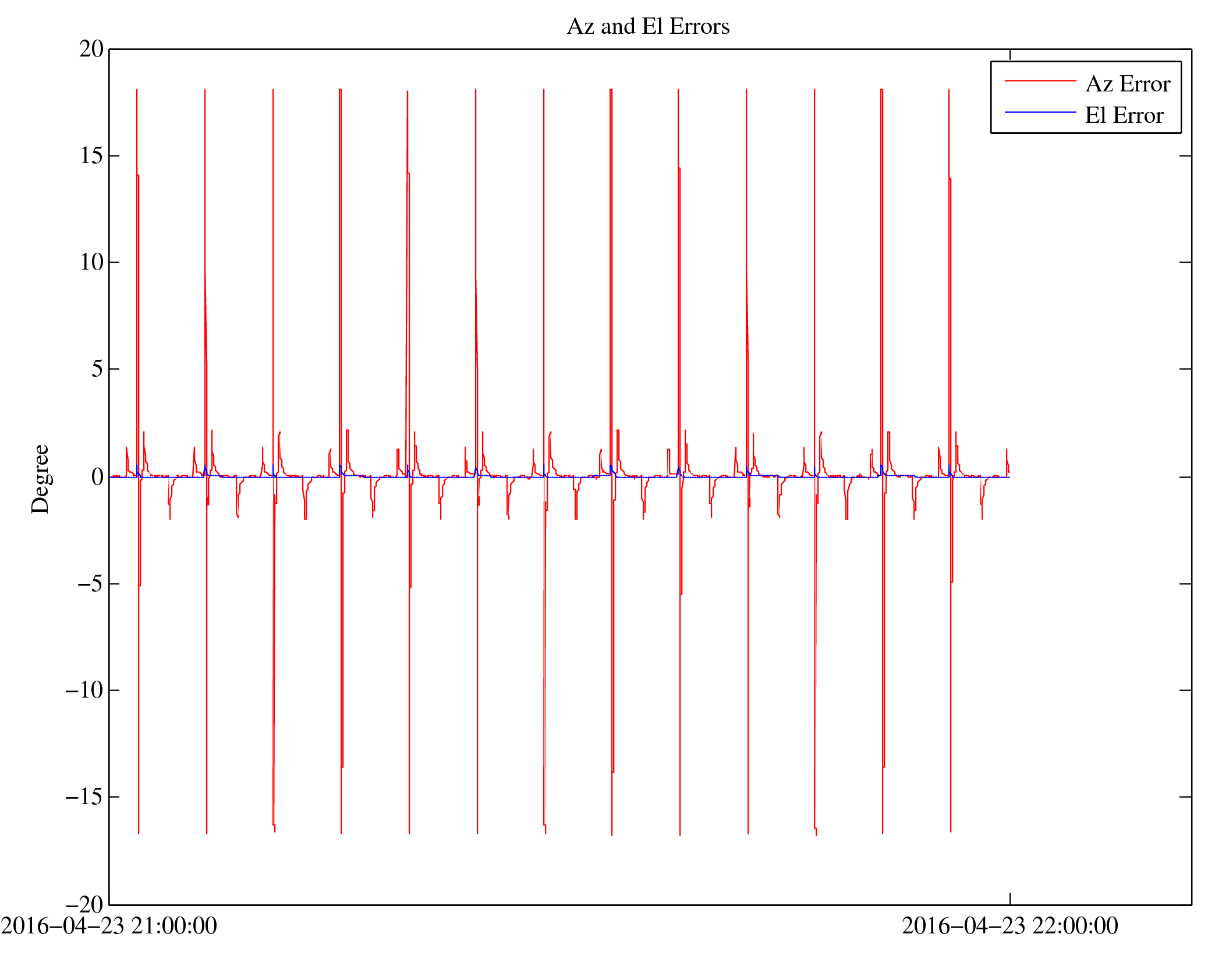Click the x-axis label 2016-04-23 21:00:00
This screenshot has width=1208, height=980.
click(109, 926)
